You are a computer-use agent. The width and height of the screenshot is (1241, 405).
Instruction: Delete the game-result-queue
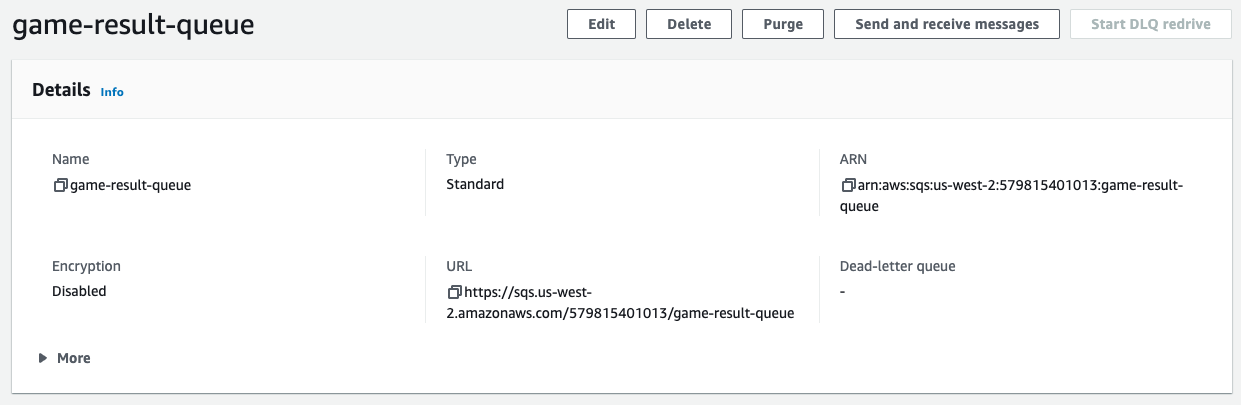(x=689, y=24)
